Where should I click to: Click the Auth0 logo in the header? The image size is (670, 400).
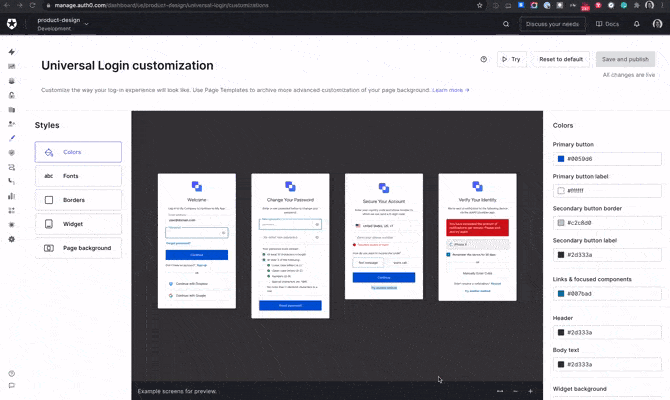(12, 24)
